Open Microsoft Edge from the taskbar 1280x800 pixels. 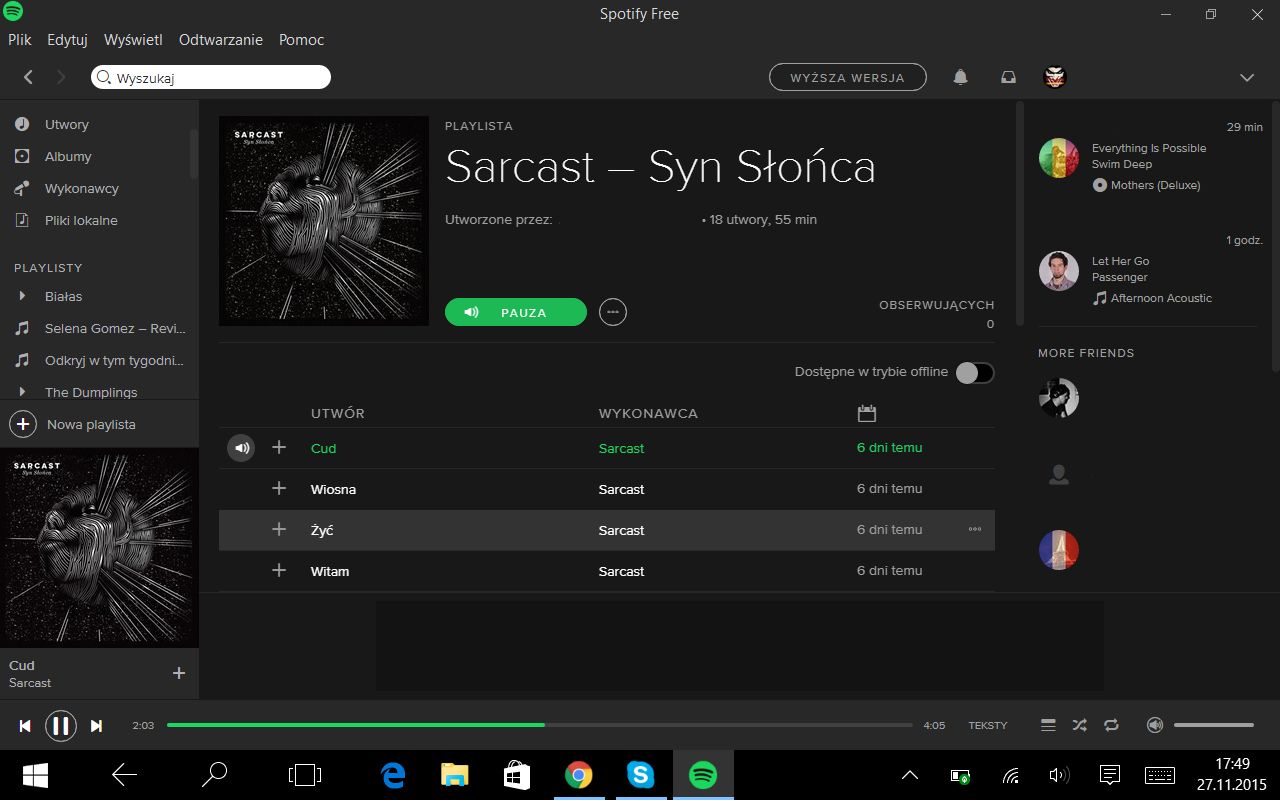393,775
